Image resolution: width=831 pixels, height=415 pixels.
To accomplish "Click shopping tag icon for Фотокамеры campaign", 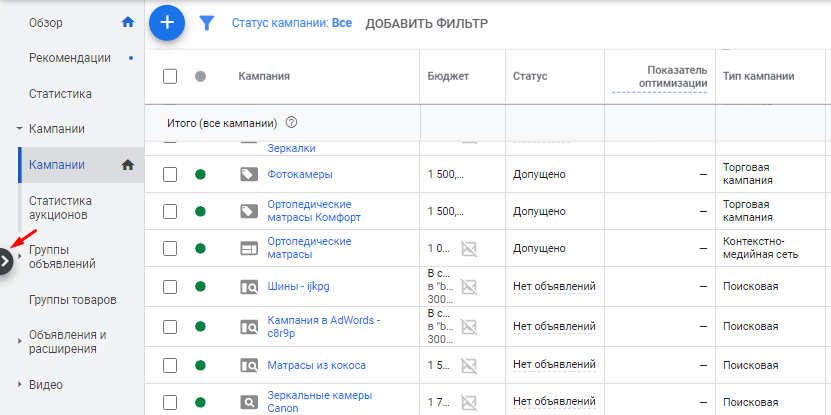I will click(248, 174).
